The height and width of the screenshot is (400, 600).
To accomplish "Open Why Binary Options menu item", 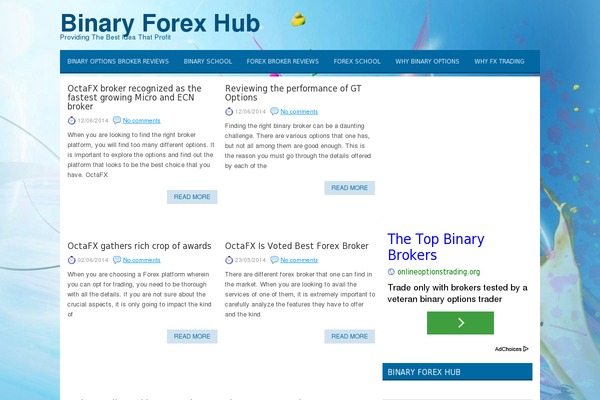I will click(427, 61).
